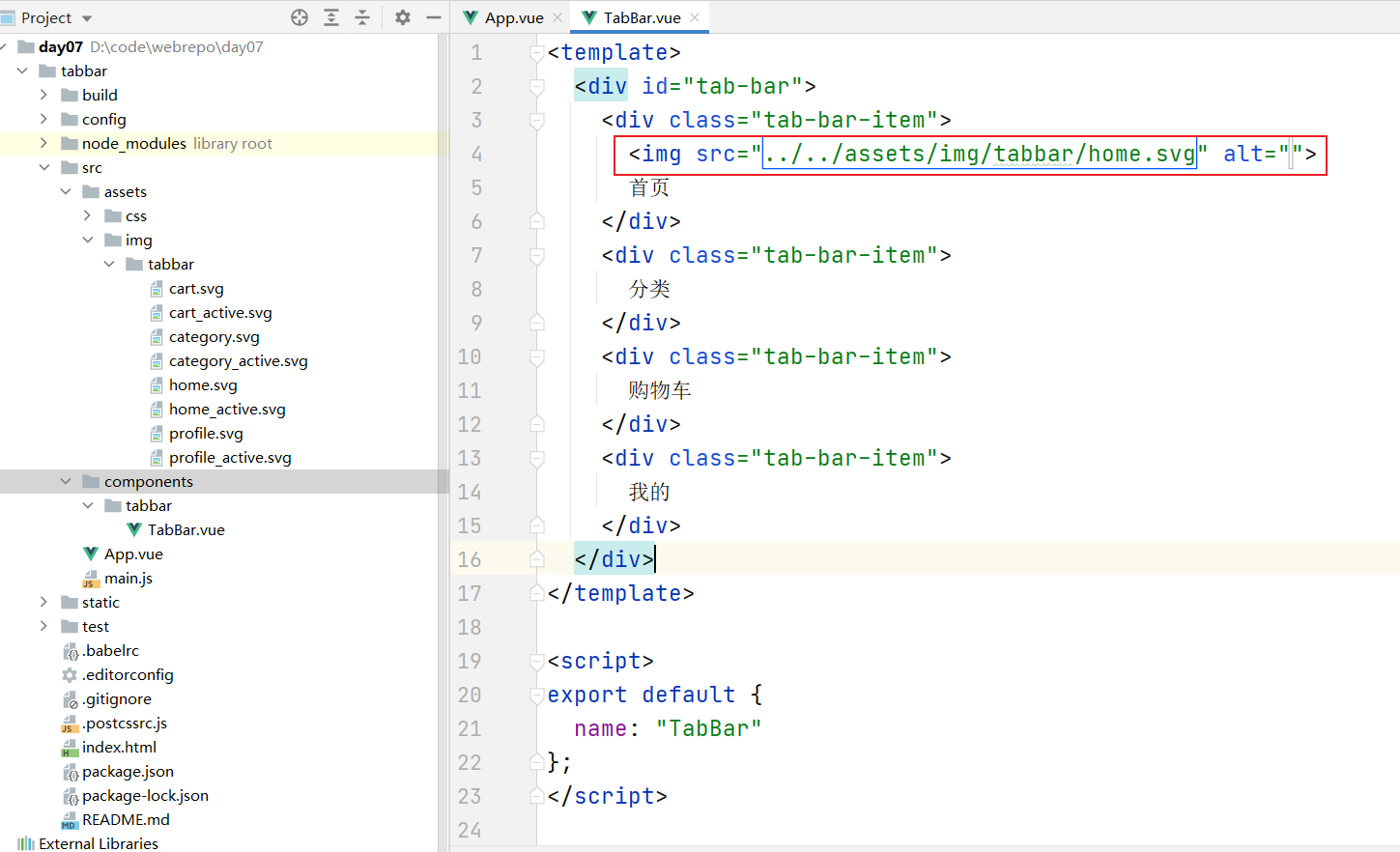This screenshot has height=852, width=1400.
Task: Close the App.vue tab
Action: click(557, 17)
